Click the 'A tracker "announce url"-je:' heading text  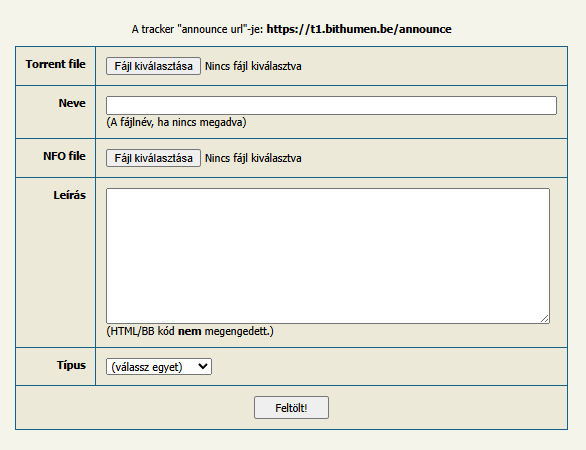point(197,29)
